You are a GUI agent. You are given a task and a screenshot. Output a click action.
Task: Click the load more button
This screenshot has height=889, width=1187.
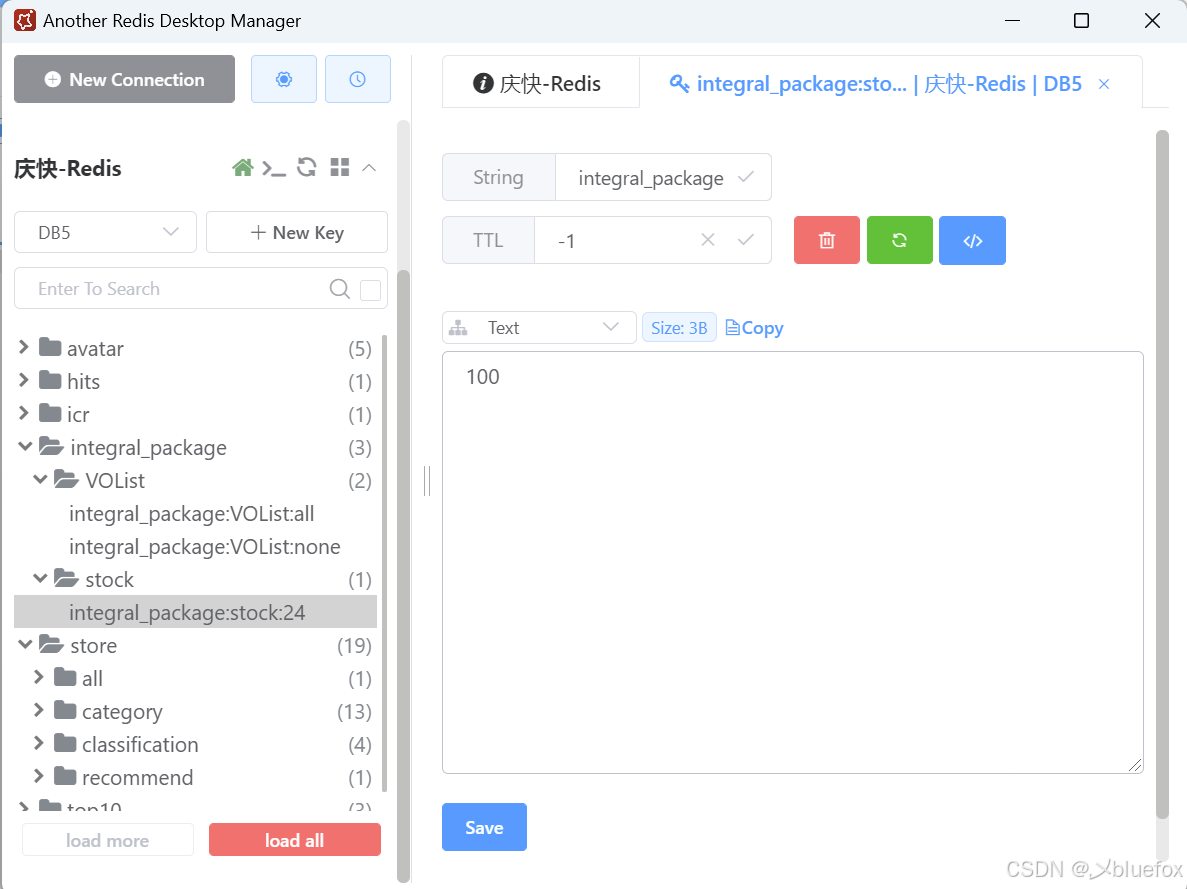click(107, 840)
